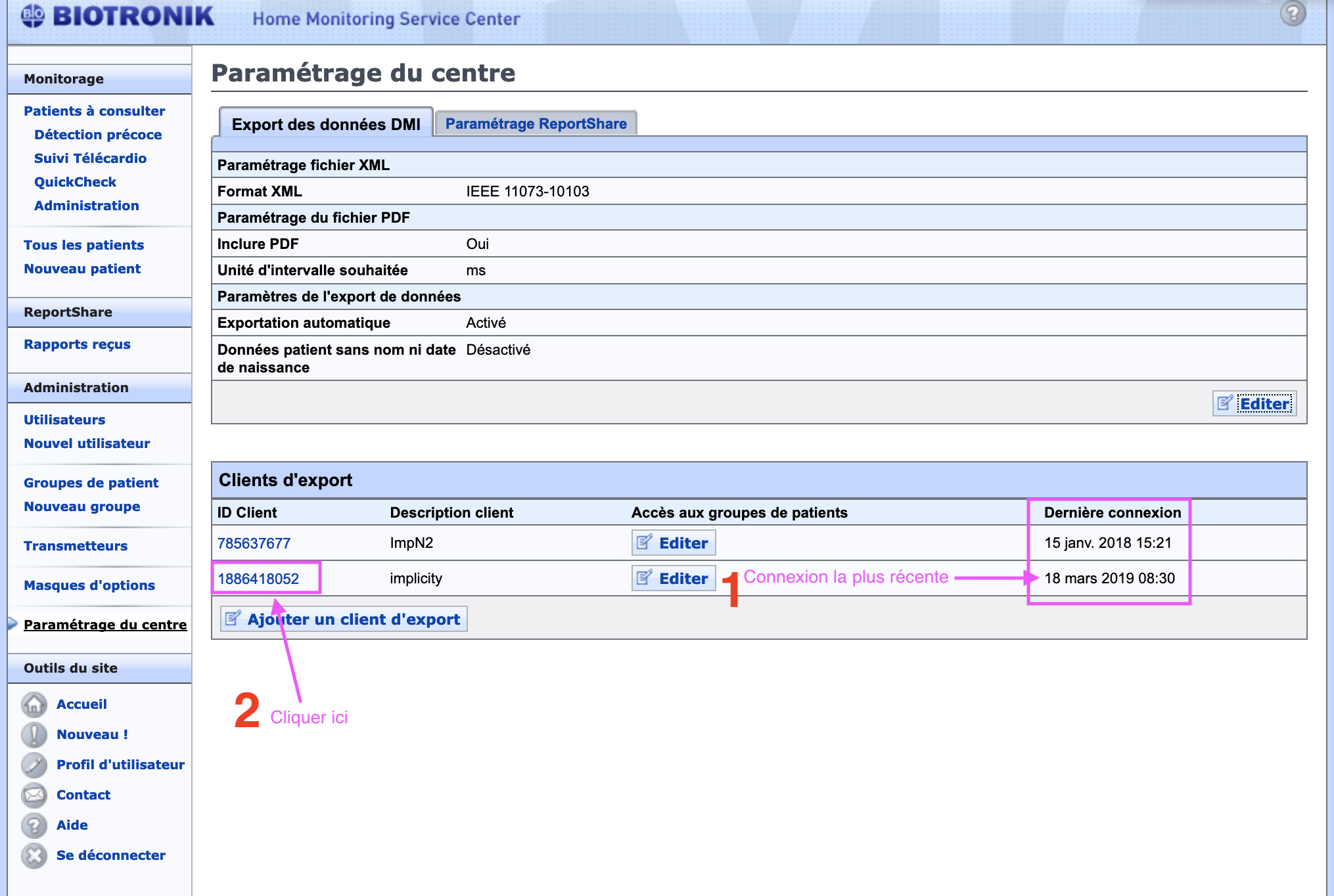
Task: Click the Outils du site header
Action: (99, 668)
